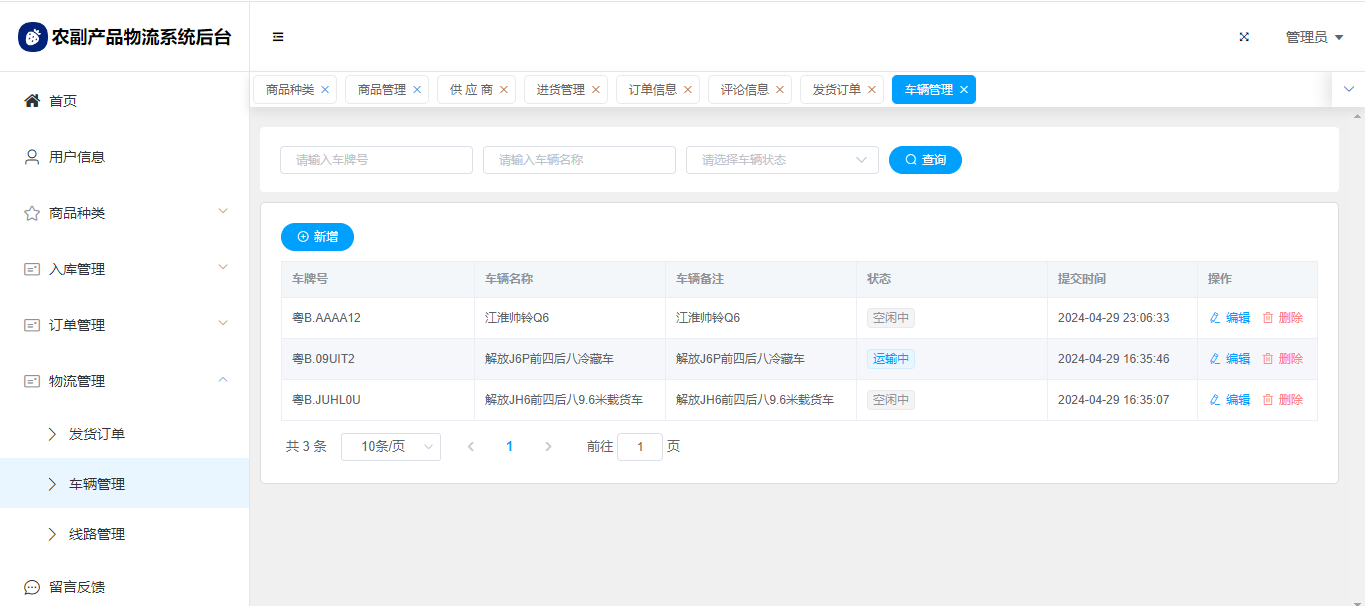Delete vehicle 粤B.JUHL0U
This screenshot has height=606, width=1365.
click(x=1282, y=400)
